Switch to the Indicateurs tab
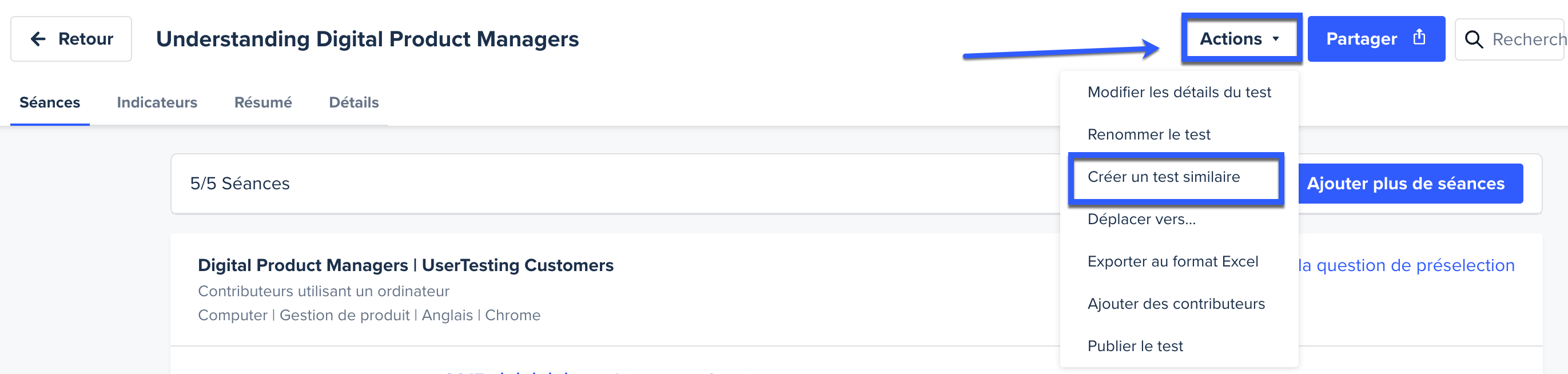Image resolution: width=1568 pixels, height=374 pixels. pyautogui.click(x=157, y=102)
